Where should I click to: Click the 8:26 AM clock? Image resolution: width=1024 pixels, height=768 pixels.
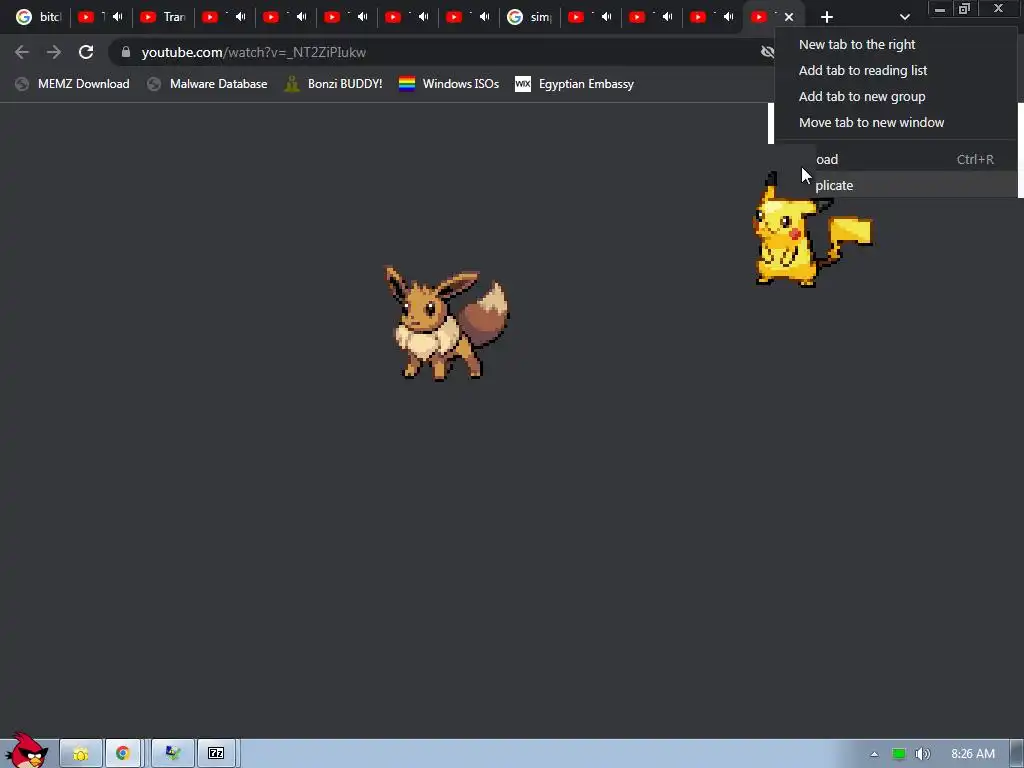pyautogui.click(x=973, y=754)
